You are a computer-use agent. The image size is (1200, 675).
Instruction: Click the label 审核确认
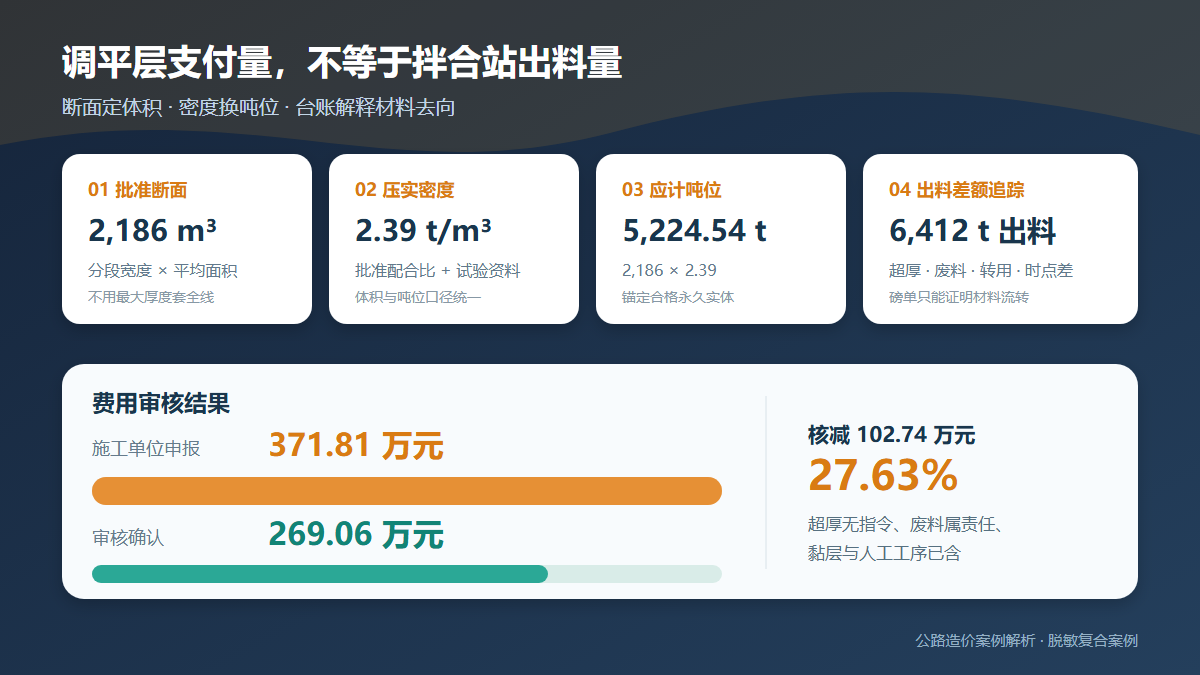click(x=128, y=538)
